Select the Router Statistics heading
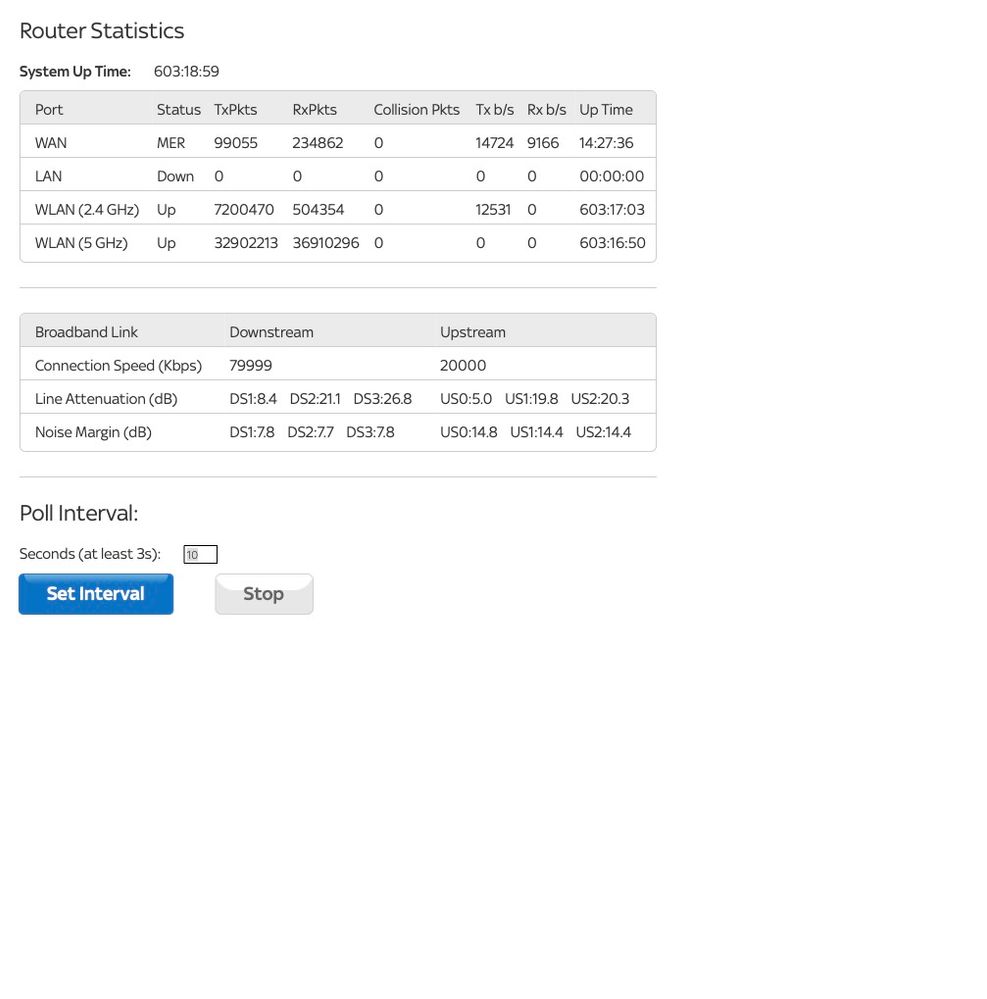 click(x=102, y=31)
